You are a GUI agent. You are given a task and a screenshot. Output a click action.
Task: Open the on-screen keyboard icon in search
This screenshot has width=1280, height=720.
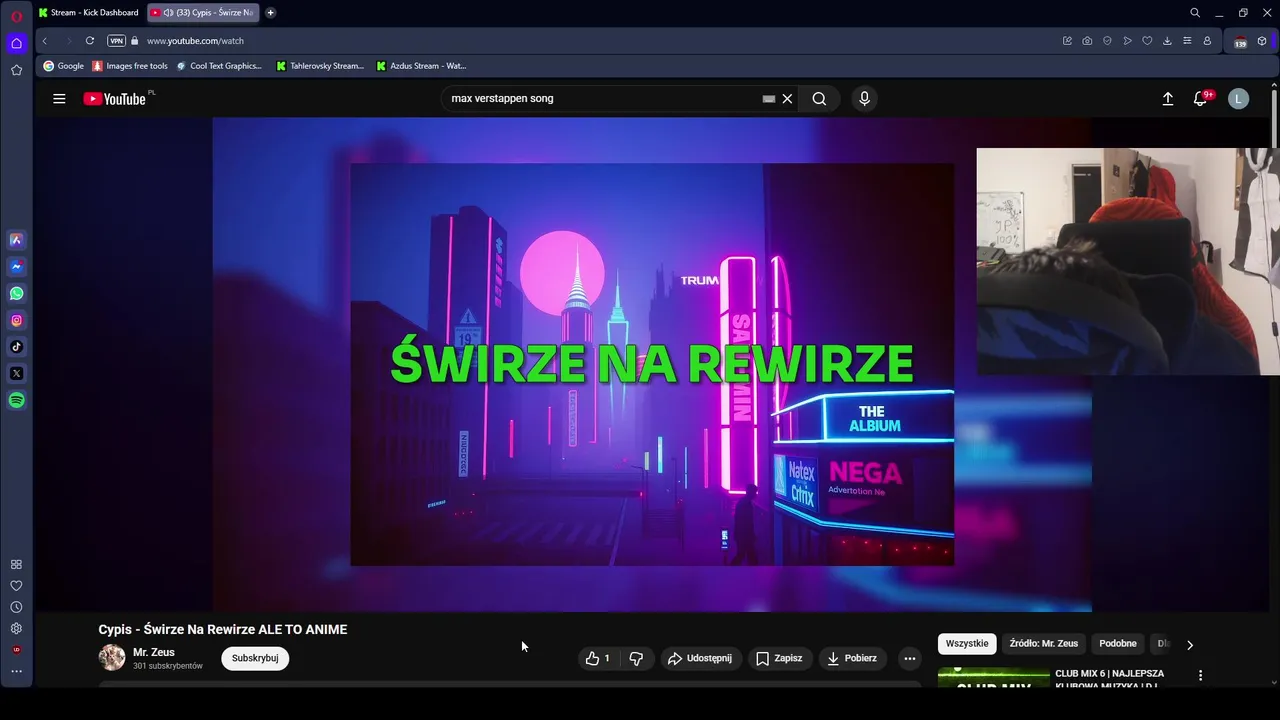click(x=769, y=99)
